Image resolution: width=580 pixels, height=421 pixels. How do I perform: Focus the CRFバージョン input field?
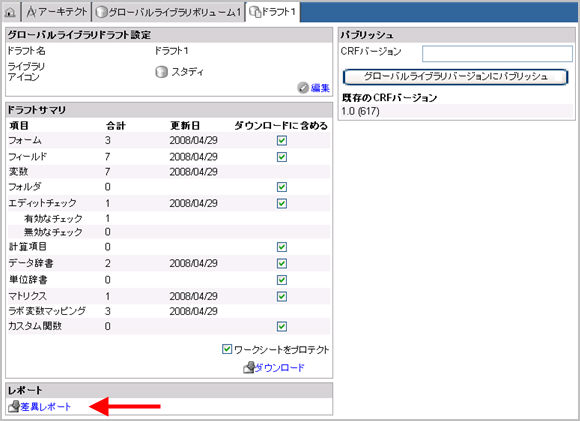pyautogui.click(x=497, y=54)
